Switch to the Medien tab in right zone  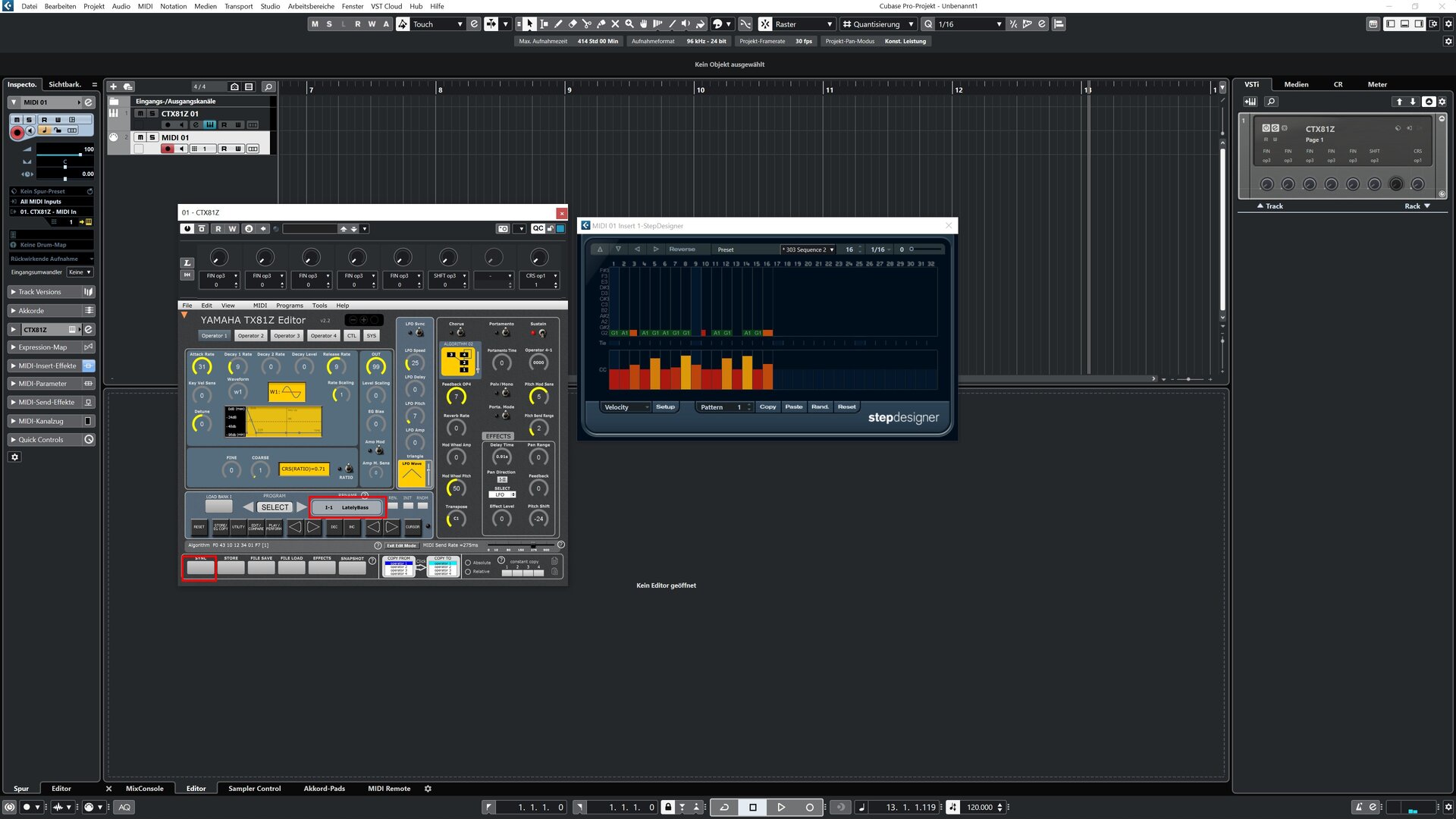(1296, 84)
